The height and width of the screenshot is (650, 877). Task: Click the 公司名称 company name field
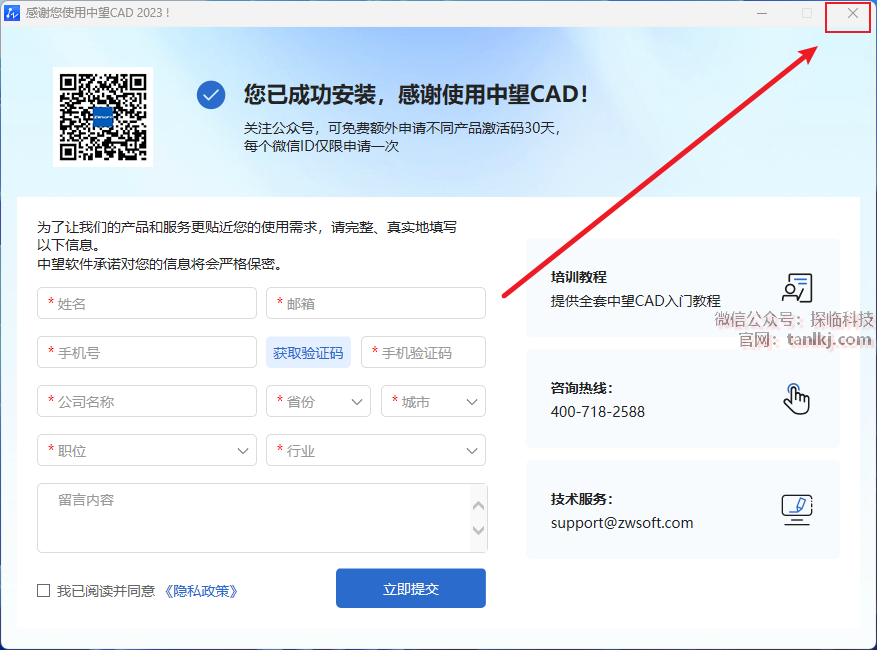pyautogui.click(x=147, y=401)
